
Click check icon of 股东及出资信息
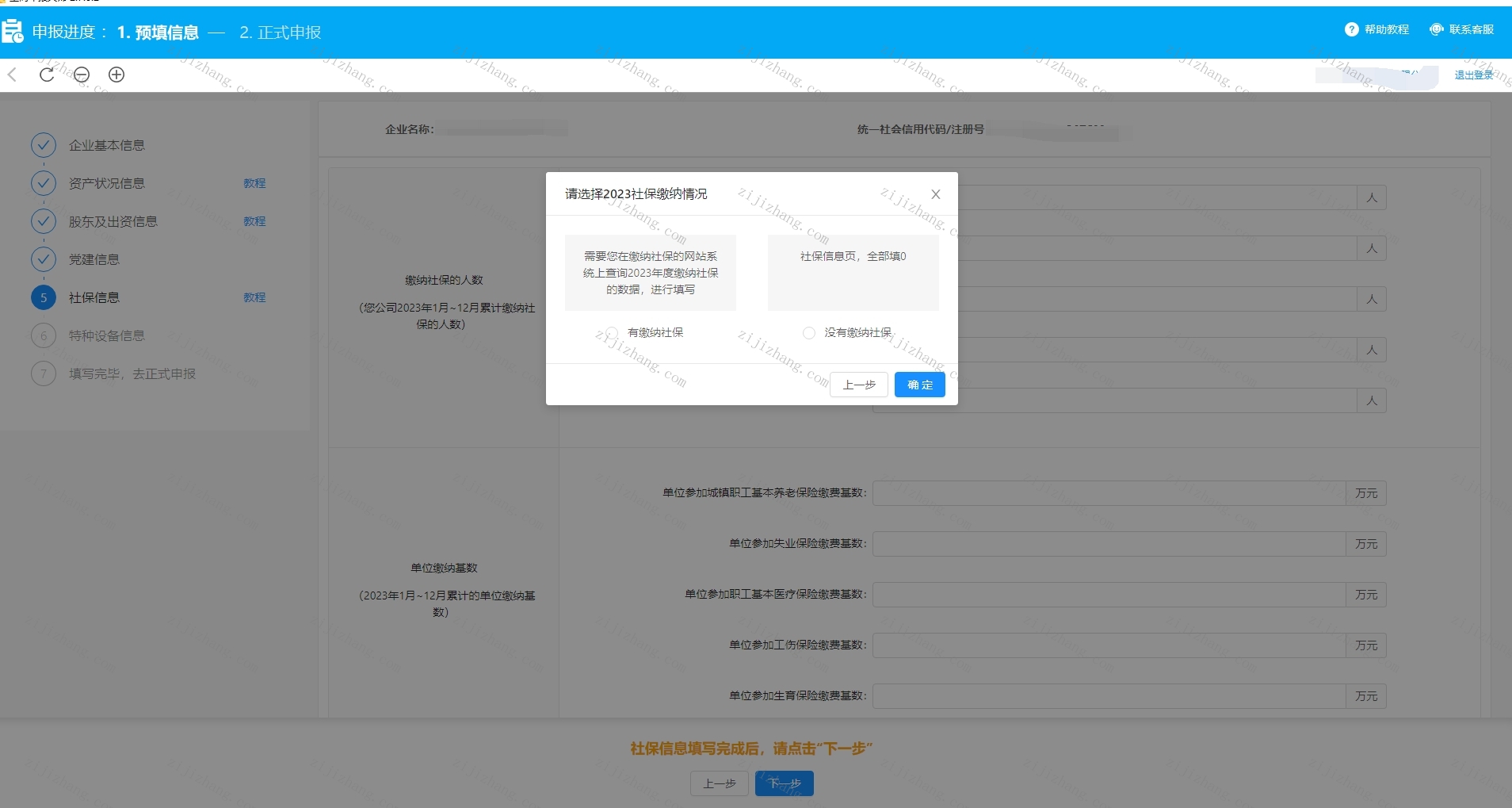(x=44, y=221)
